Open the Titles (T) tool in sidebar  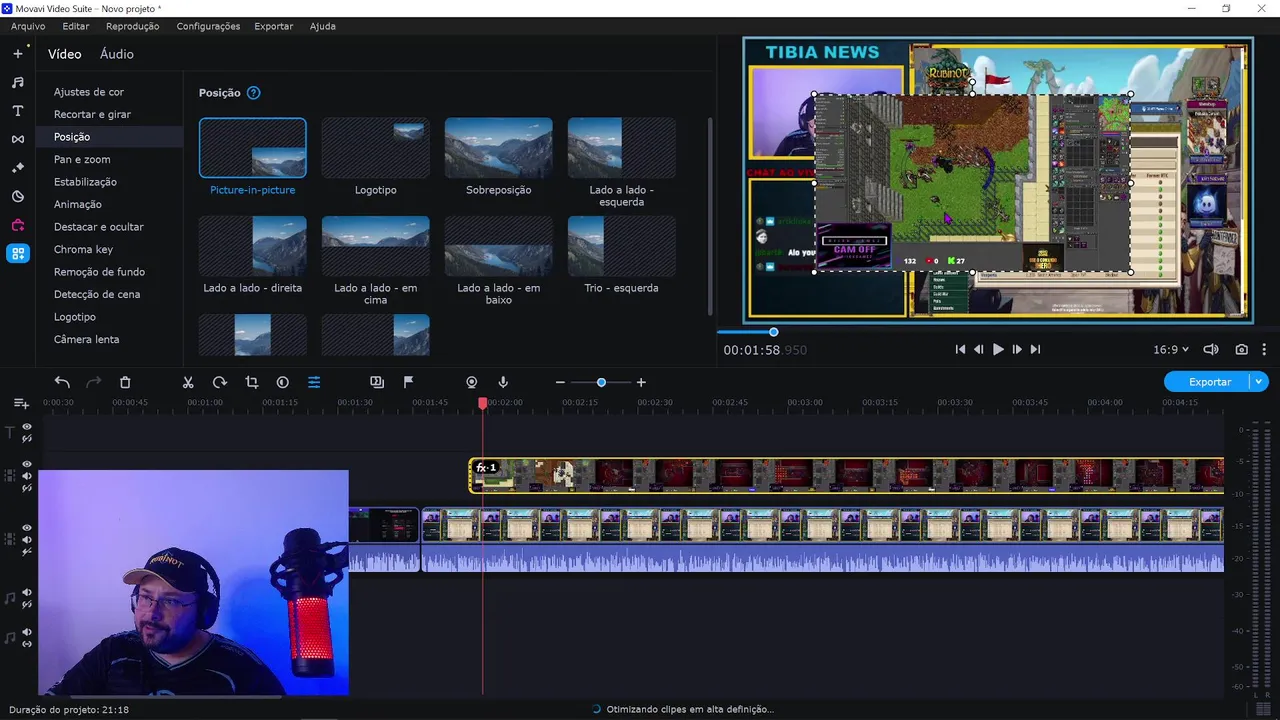(18, 111)
